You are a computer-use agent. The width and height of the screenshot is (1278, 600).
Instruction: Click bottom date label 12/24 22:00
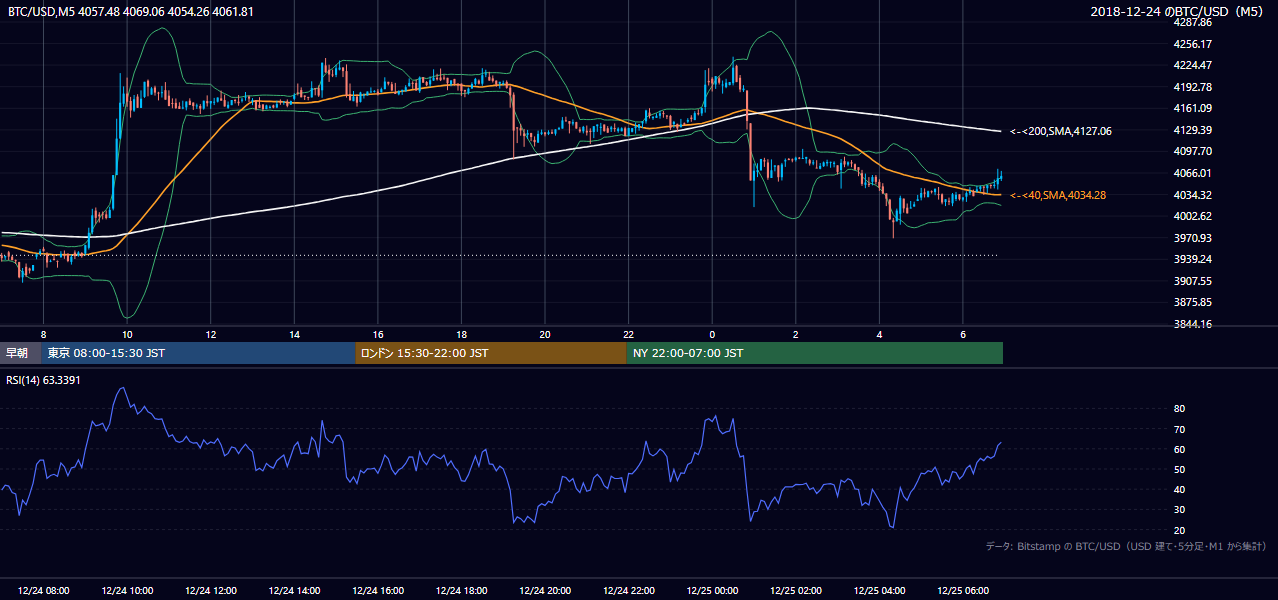pos(628,591)
